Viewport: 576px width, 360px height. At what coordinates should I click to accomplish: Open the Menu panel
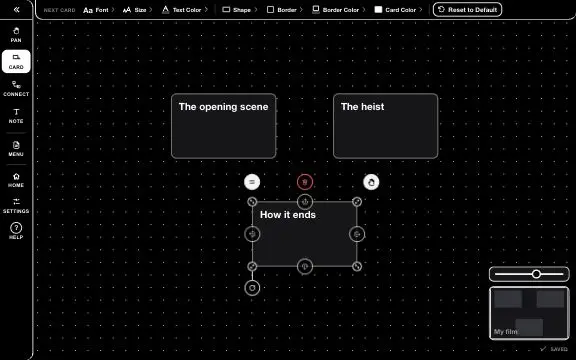tap(16, 148)
